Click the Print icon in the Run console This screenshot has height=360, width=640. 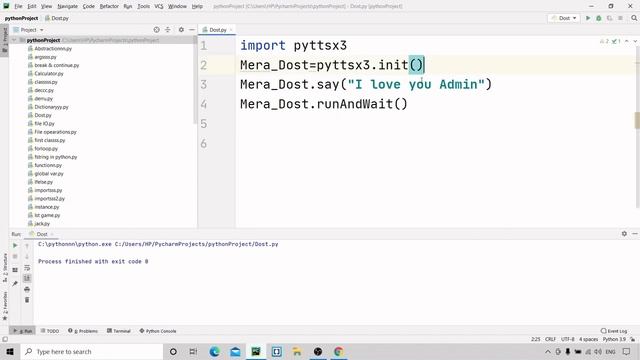click(27, 289)
